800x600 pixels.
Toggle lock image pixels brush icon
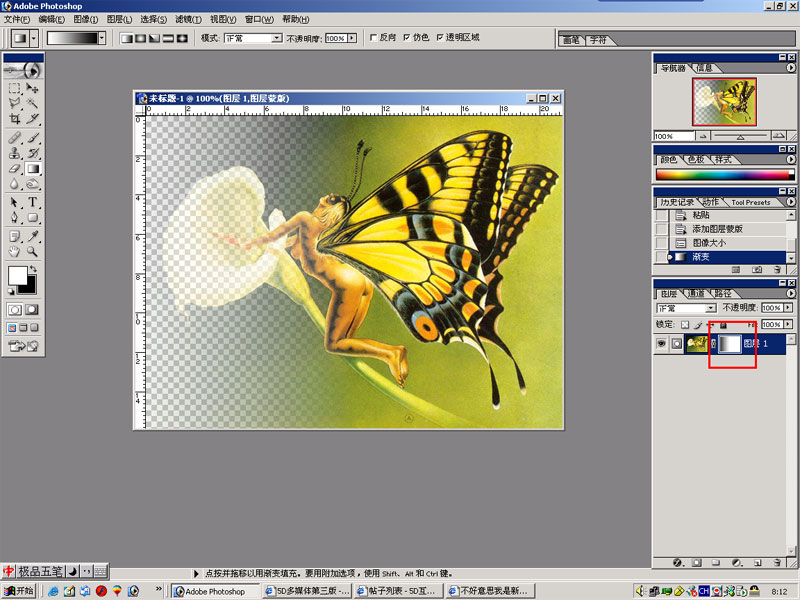[x=697, y=324]
